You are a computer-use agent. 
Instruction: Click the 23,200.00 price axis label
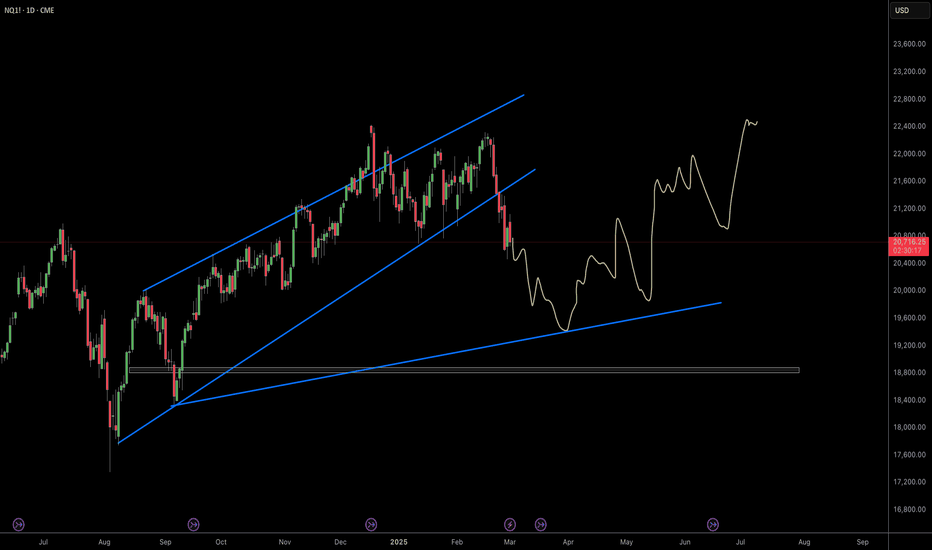tap(909, 71)
